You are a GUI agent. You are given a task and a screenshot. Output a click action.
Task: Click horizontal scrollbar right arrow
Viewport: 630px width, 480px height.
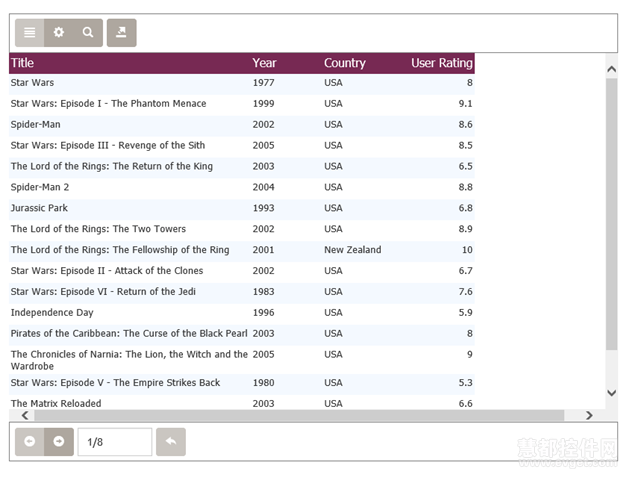(589, 415)
